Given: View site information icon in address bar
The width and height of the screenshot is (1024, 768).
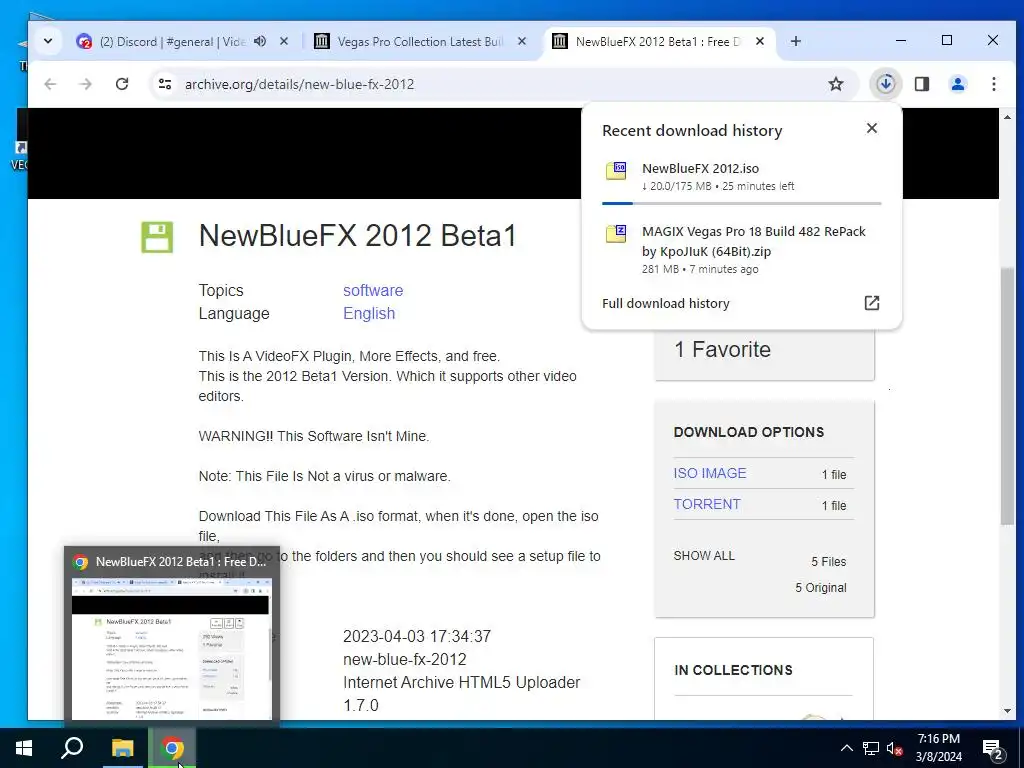Looking at the screenshot, I should point(165,84).
